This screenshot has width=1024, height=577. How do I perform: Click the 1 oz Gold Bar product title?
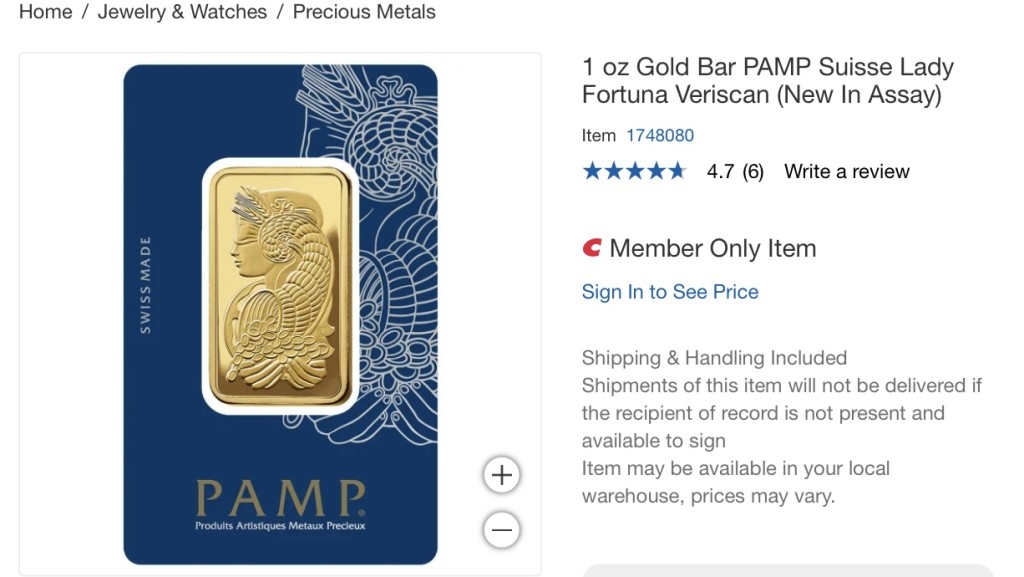767,81
